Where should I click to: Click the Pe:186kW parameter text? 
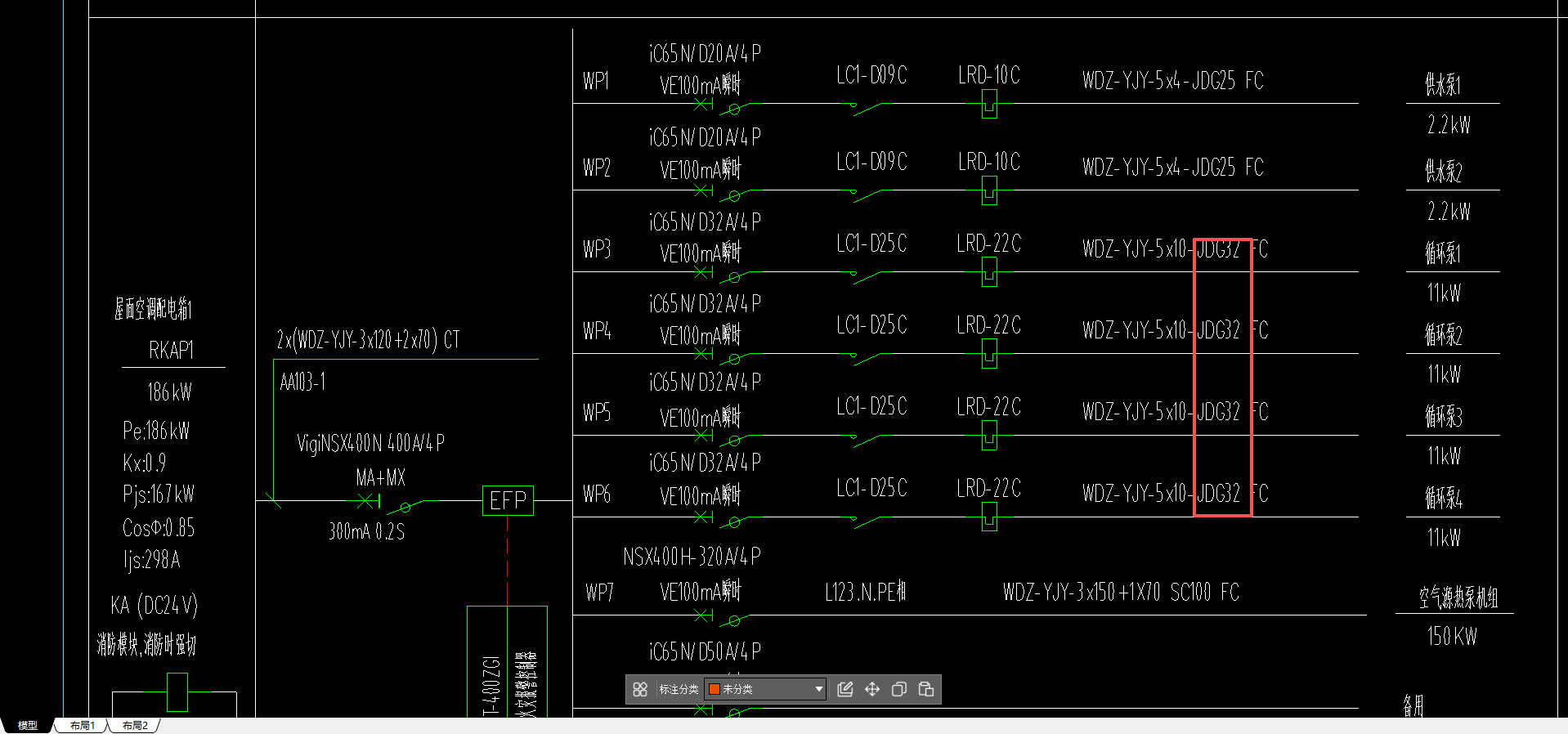pyautogui.click(x=156, y=431)
